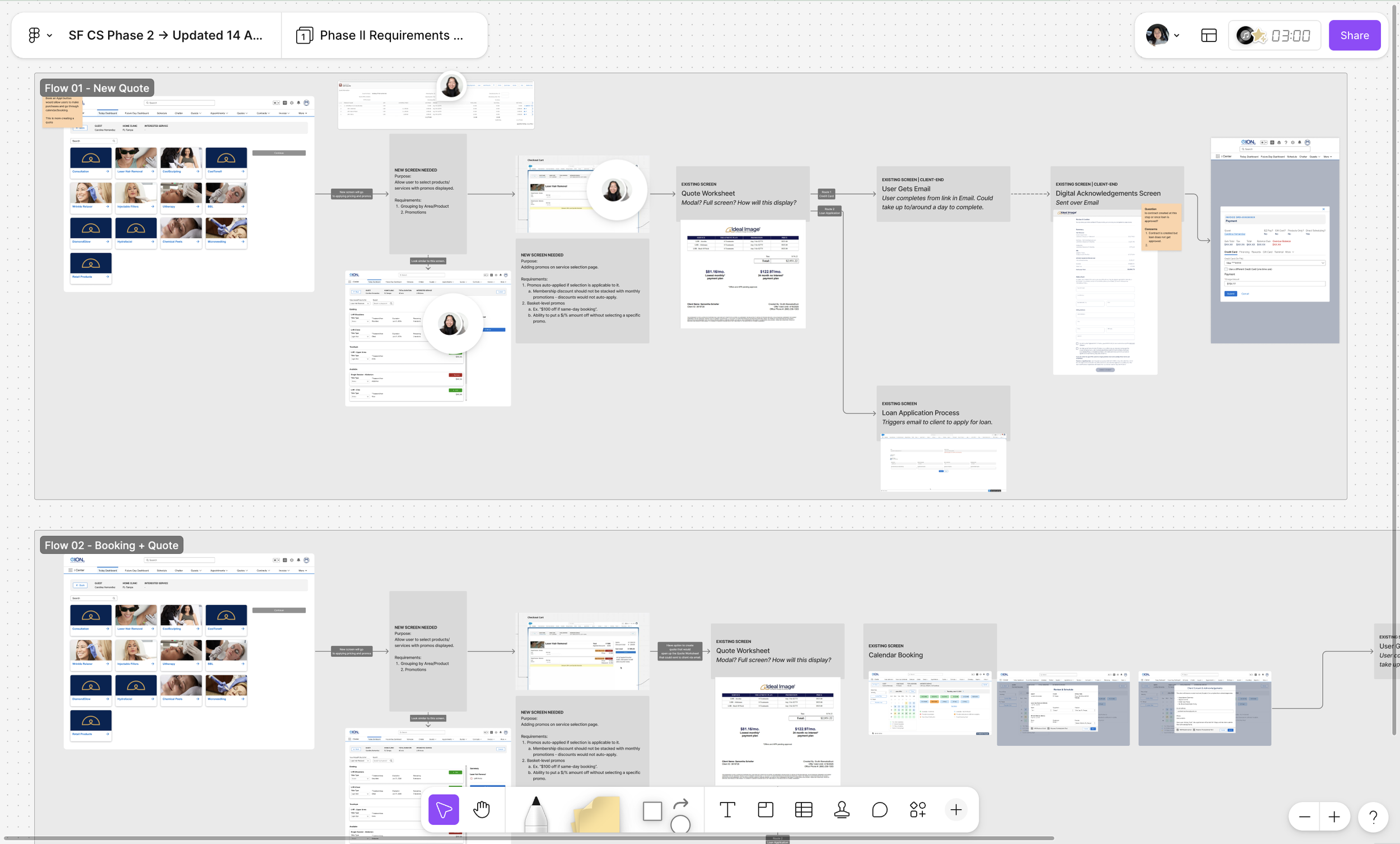This screenshot has height=844, width=1400.
Task: Select the comment bubble tool
Action: (x=880, y=809)
